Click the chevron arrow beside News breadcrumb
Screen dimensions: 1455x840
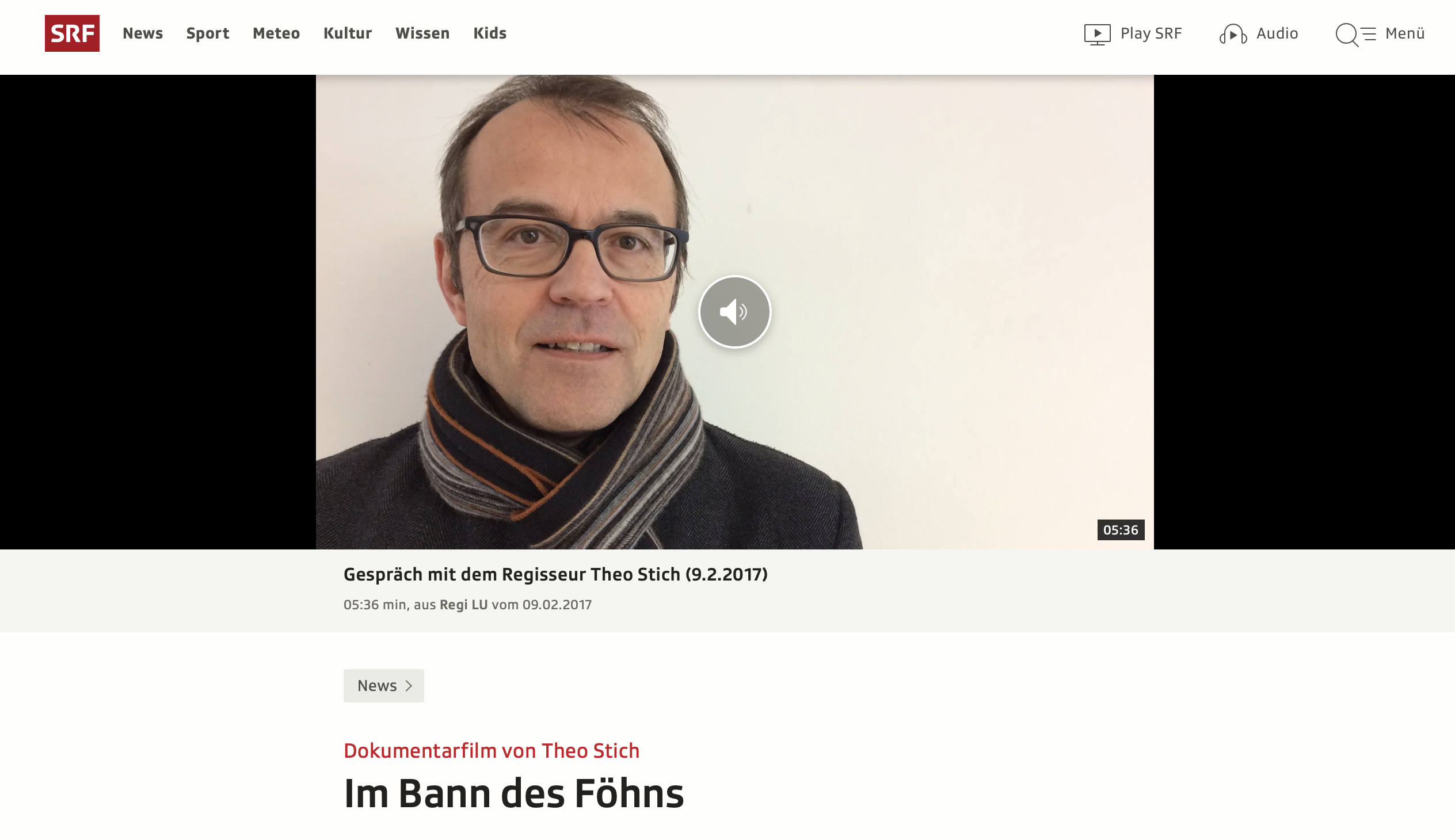pyautogui.click(x=409, y=685)
